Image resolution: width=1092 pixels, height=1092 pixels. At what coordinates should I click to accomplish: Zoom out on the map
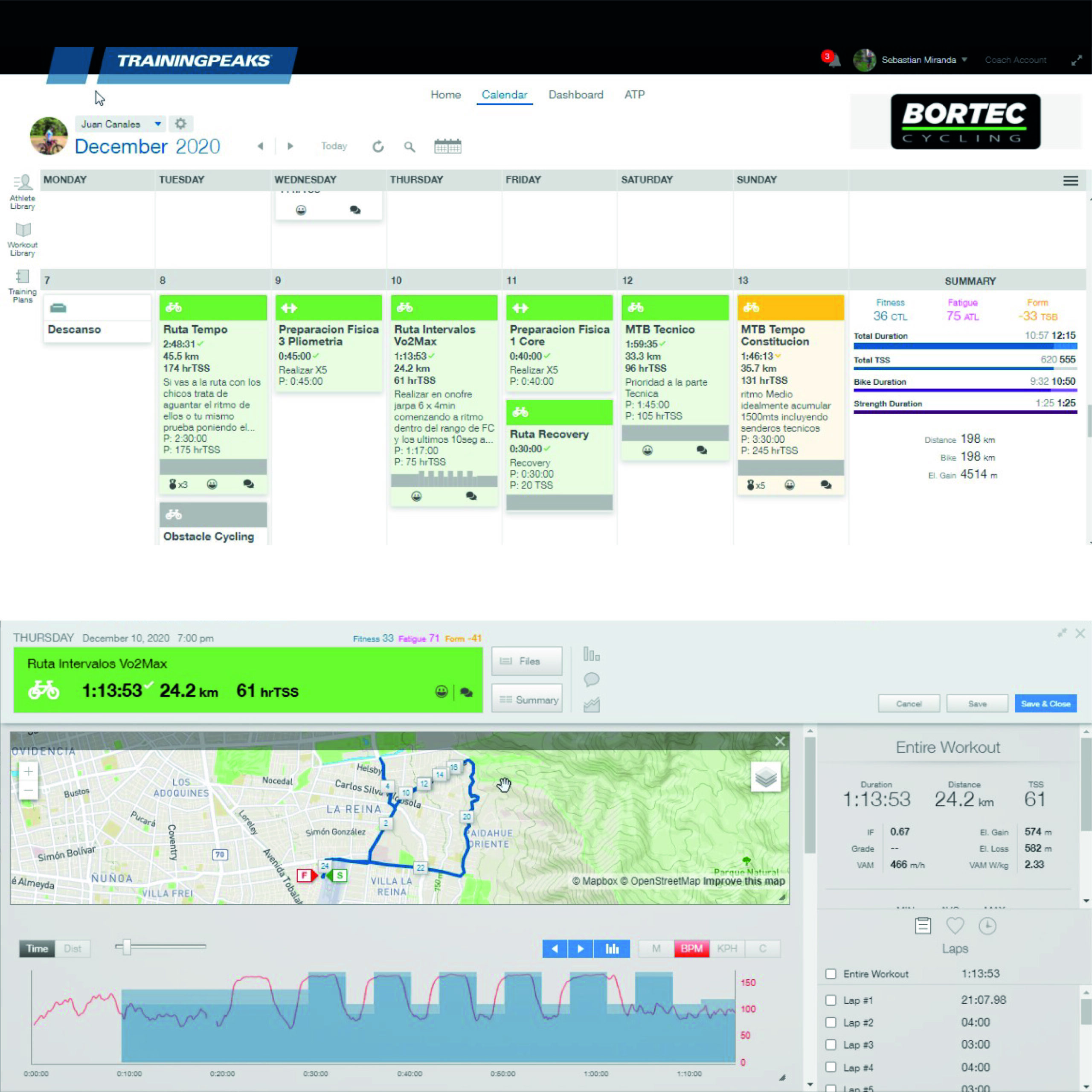[x=28, y=790]
